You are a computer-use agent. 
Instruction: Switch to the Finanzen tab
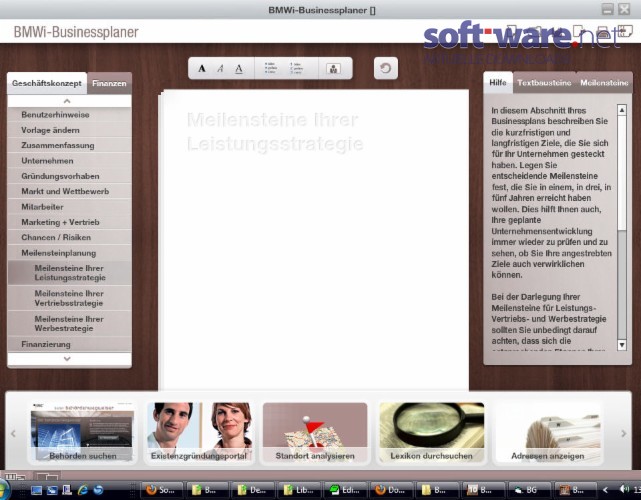click(109, 83)
